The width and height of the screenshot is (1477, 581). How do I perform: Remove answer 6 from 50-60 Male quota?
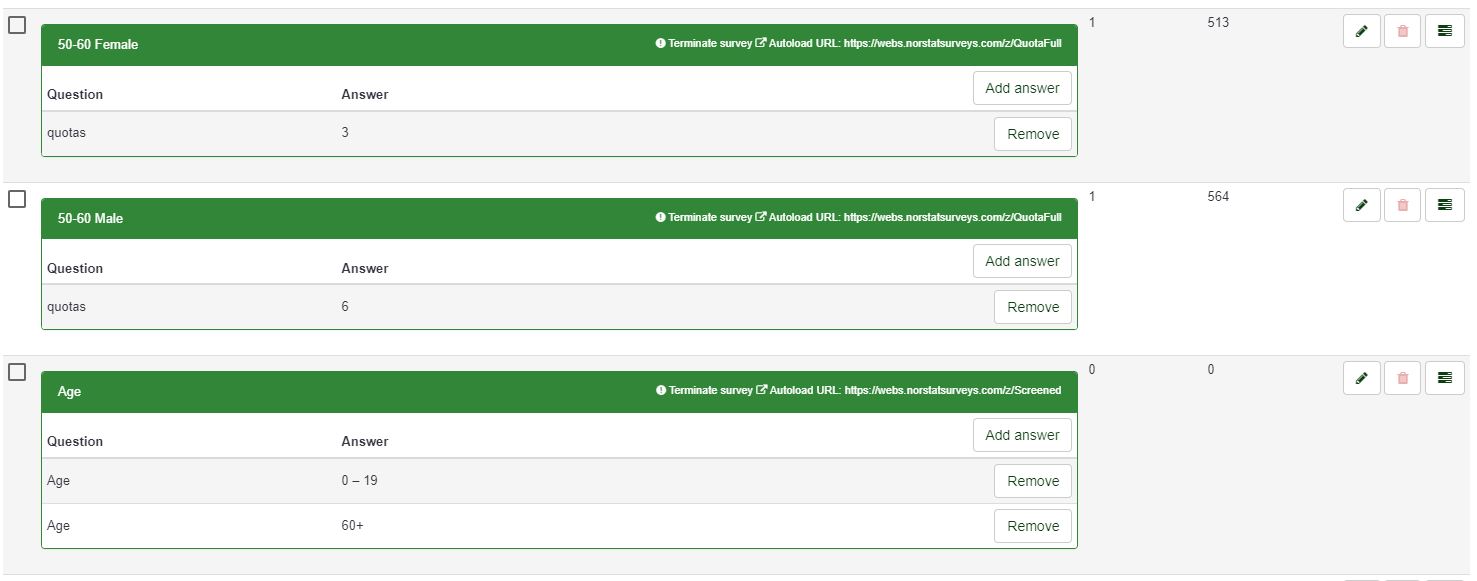1032,307
